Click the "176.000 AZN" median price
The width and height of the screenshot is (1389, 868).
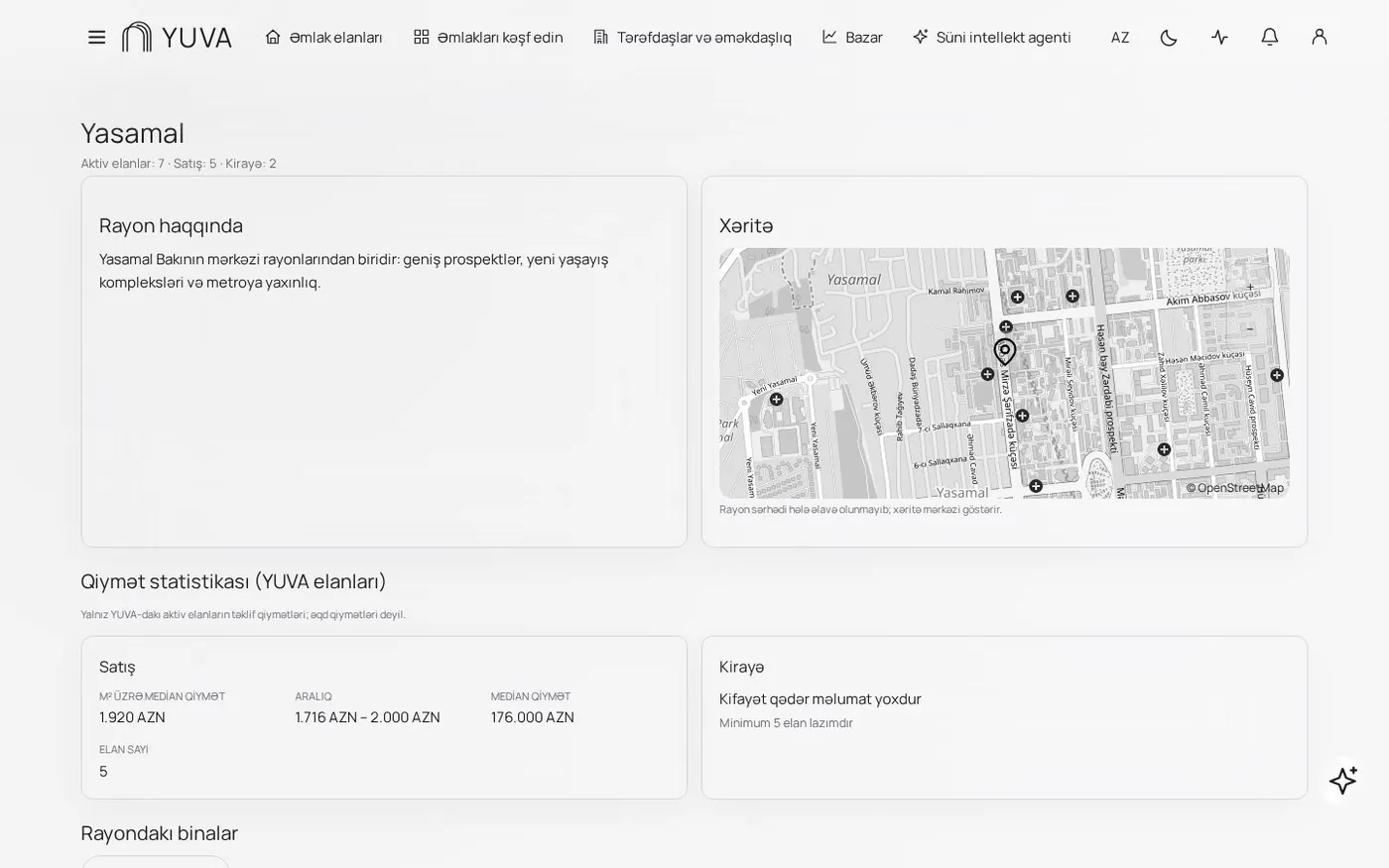point(533,717)
